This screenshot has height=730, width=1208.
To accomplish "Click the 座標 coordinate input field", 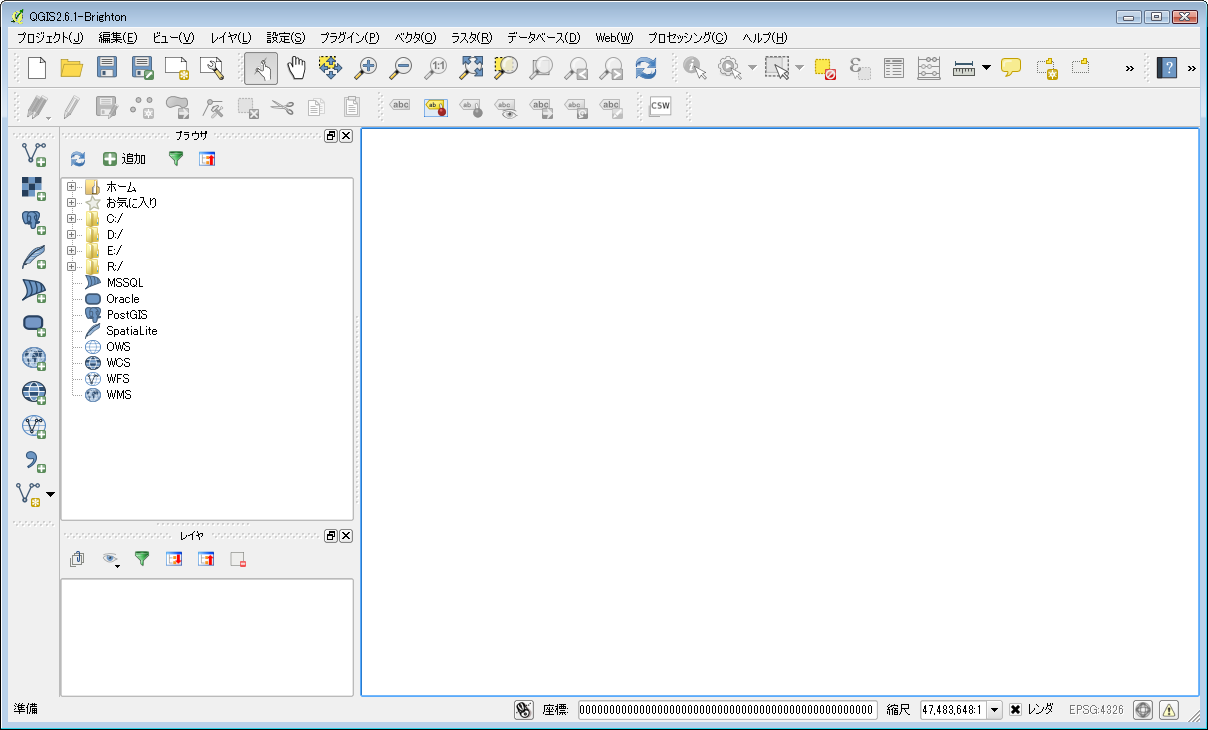I will point(727,709).
